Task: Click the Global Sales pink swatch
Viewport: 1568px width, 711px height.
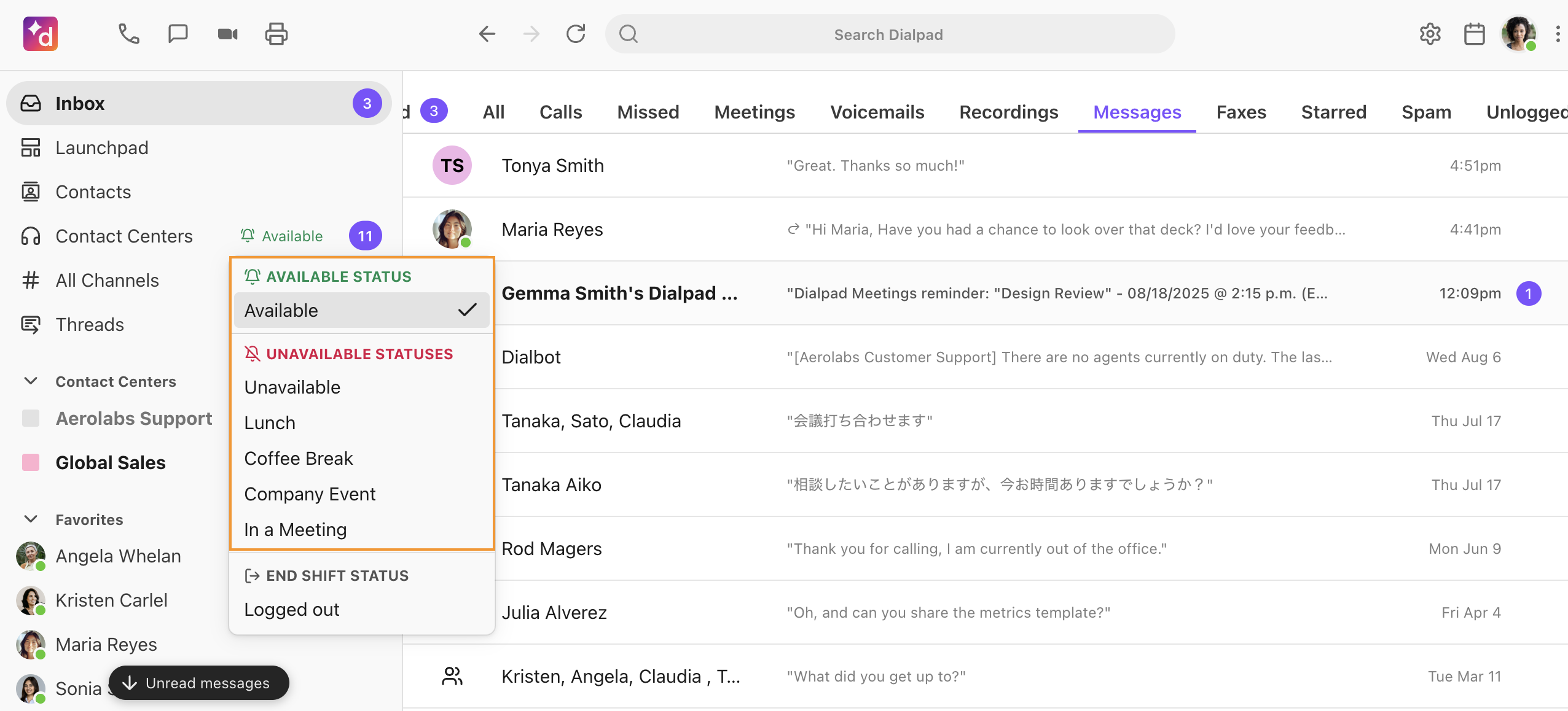Action: tap(31, 462)
